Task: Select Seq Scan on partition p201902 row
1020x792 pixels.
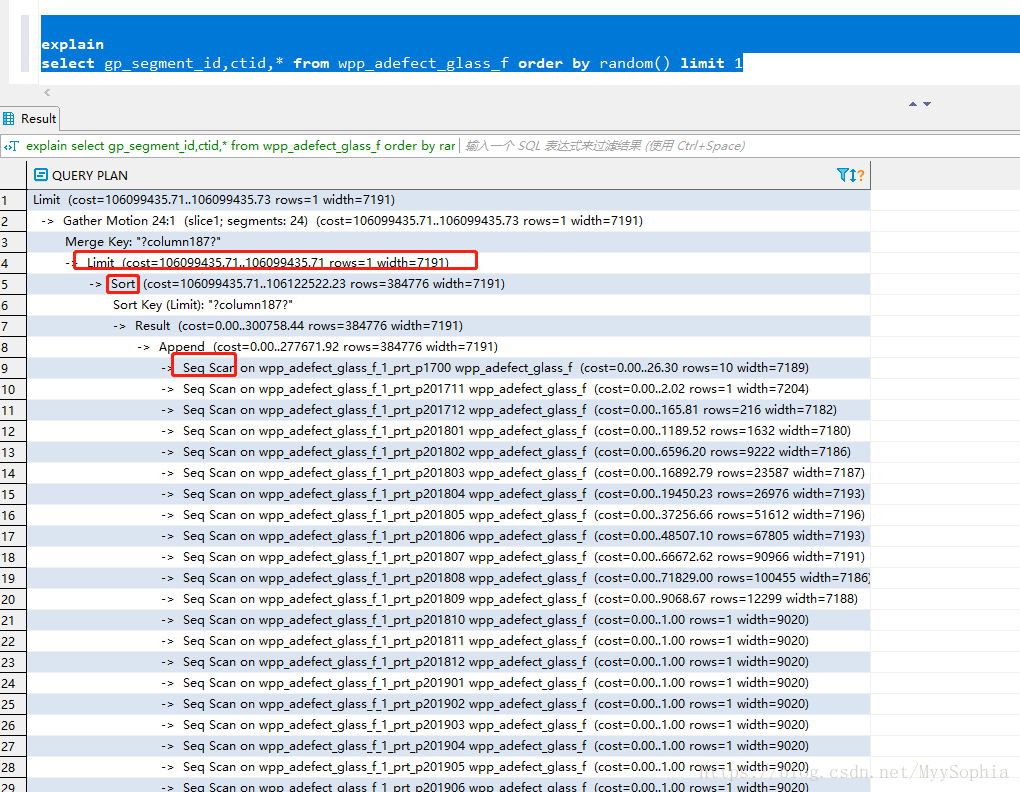Action: point(448,704)
